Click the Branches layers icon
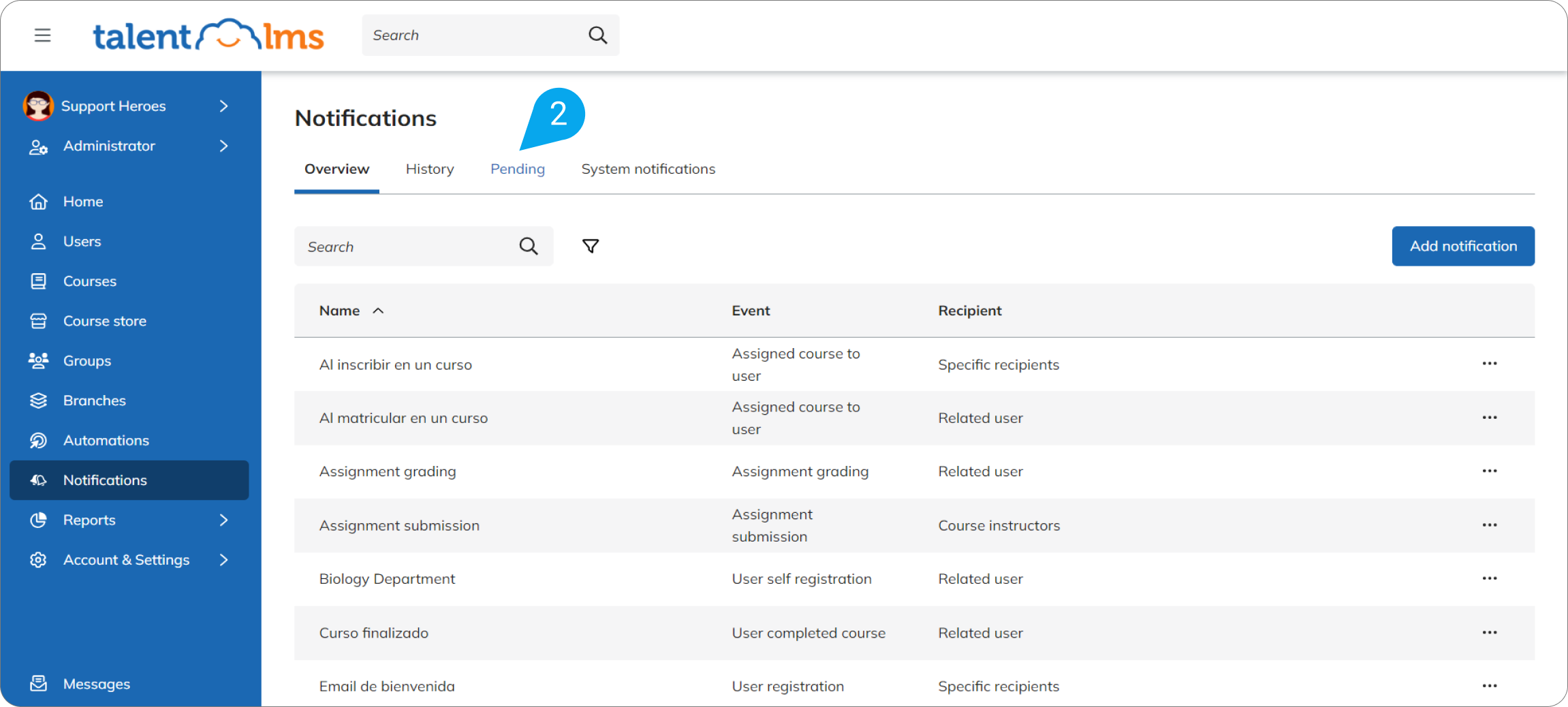The height and width of the screenshot is (707, 1568). (x=38, y=400)
